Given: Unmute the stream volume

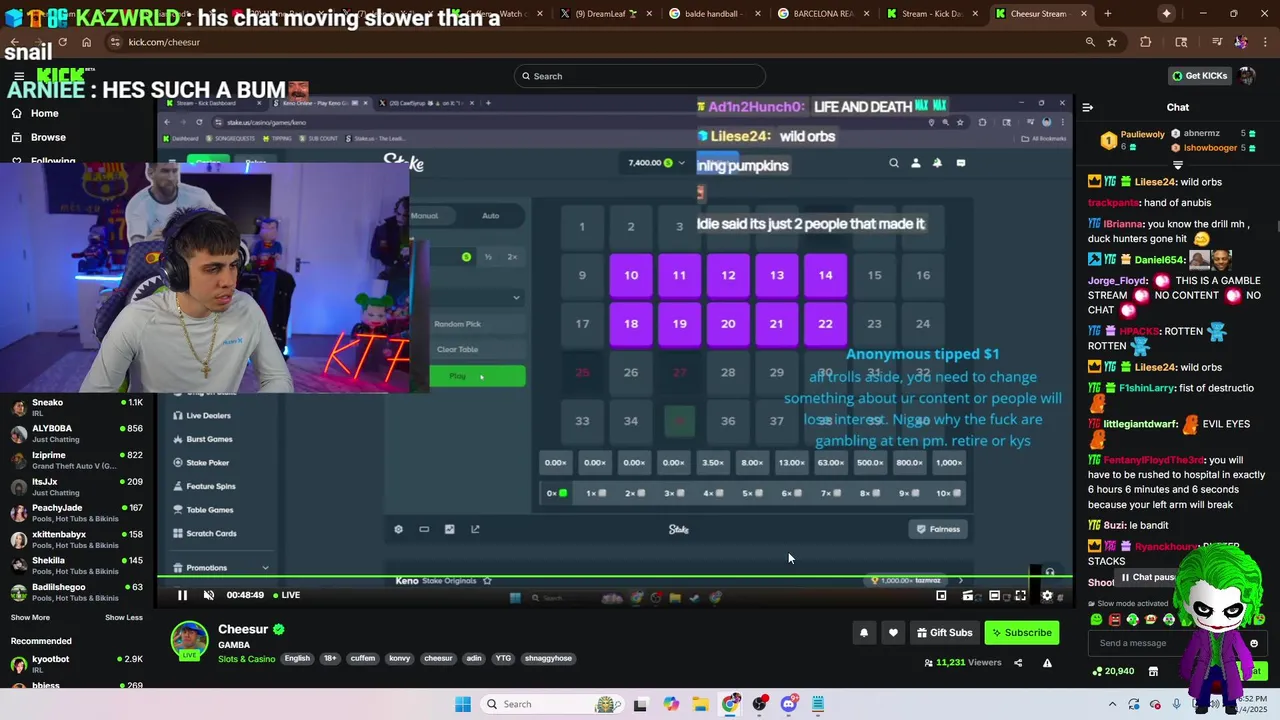Looking at the screenshot, I should pos(208,595).
